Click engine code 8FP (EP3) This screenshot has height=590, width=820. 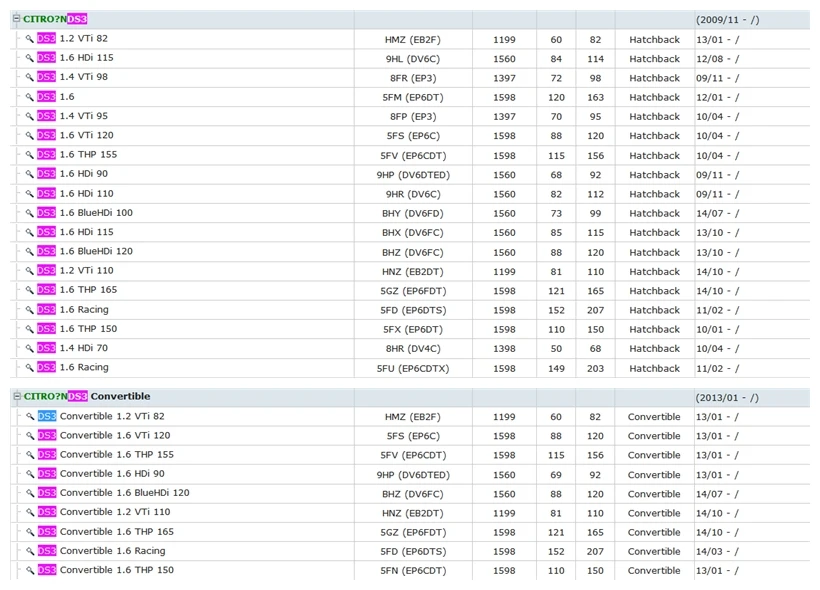click(x=413, y=117)
